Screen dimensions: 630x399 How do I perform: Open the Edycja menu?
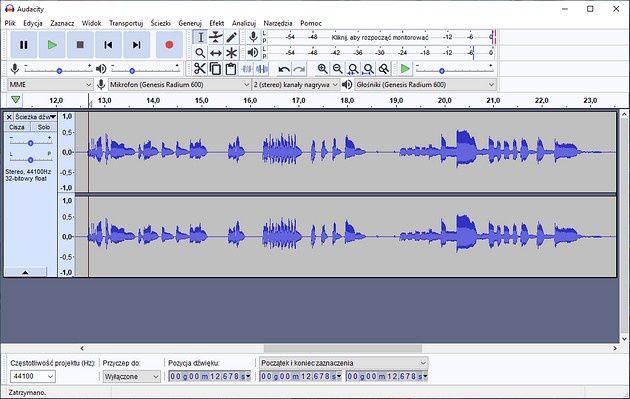33,23
